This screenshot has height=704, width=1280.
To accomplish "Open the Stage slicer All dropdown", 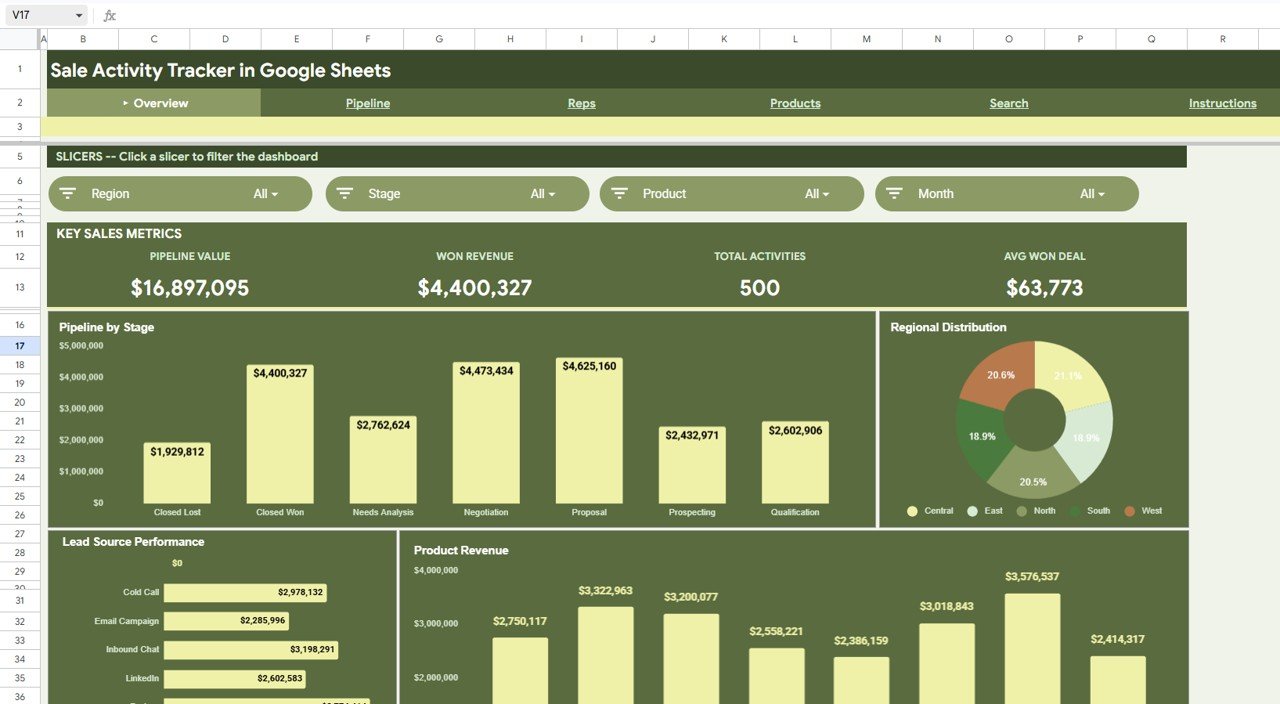I will click(542, 193).
